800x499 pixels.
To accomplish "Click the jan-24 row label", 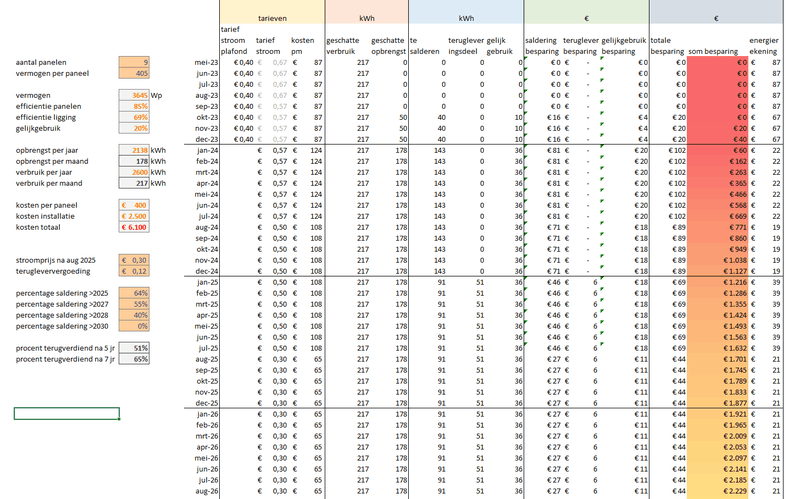I will [207, 151].
